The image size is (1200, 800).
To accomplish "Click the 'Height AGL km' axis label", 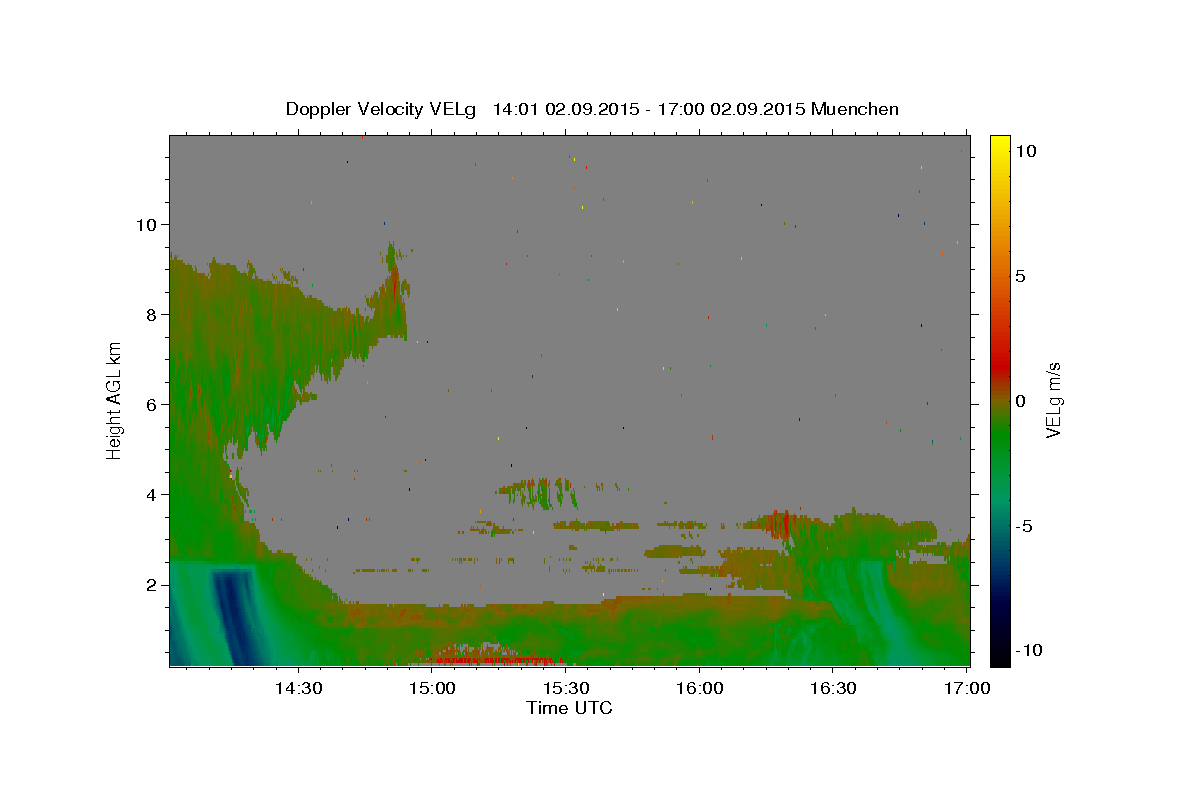I will [115, 401].
